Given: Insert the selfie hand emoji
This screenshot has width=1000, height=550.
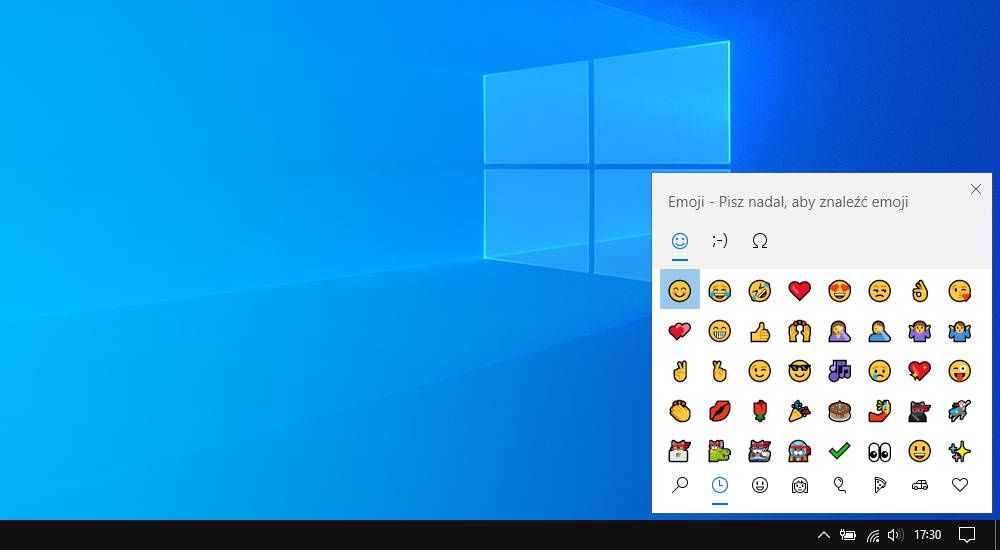Looking at the screenshot, I should pos(879,411).
